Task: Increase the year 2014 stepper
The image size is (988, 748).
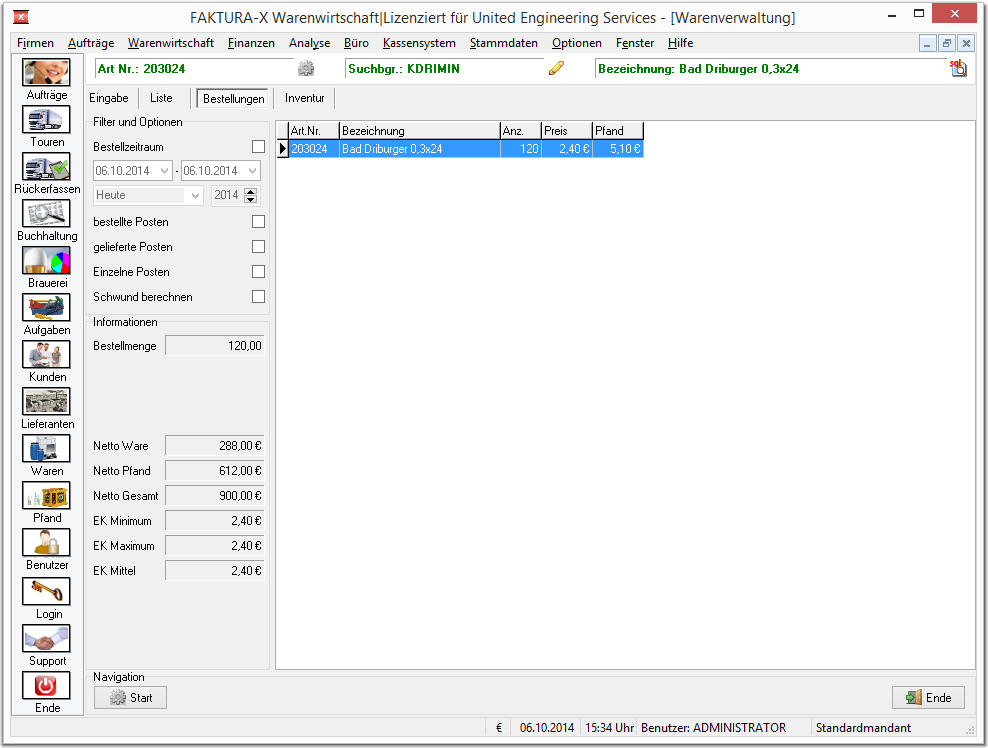Action: 251,192
